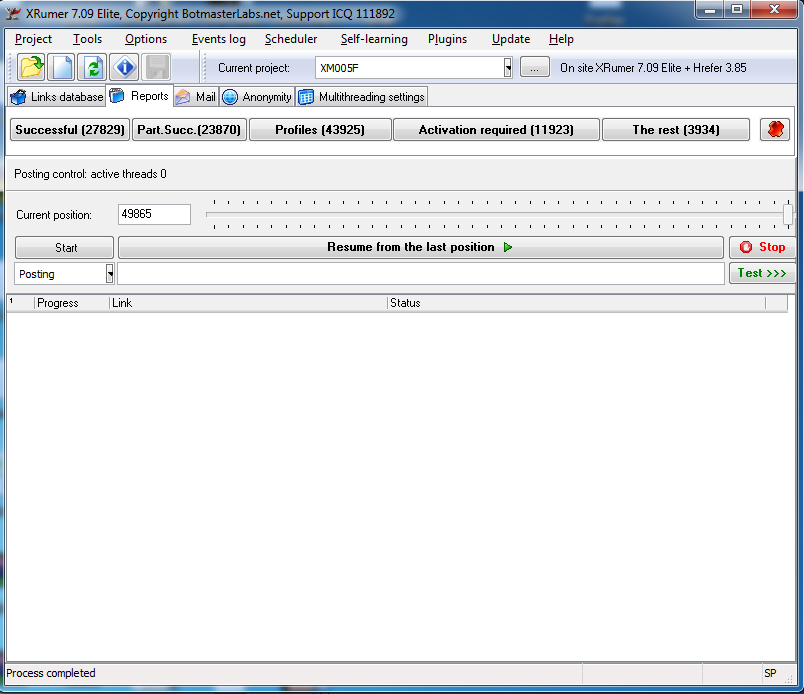The width and height of the screenshot is (804, 694).
Task: Open the Plugins menu
Action: click(x=447, y=39)
